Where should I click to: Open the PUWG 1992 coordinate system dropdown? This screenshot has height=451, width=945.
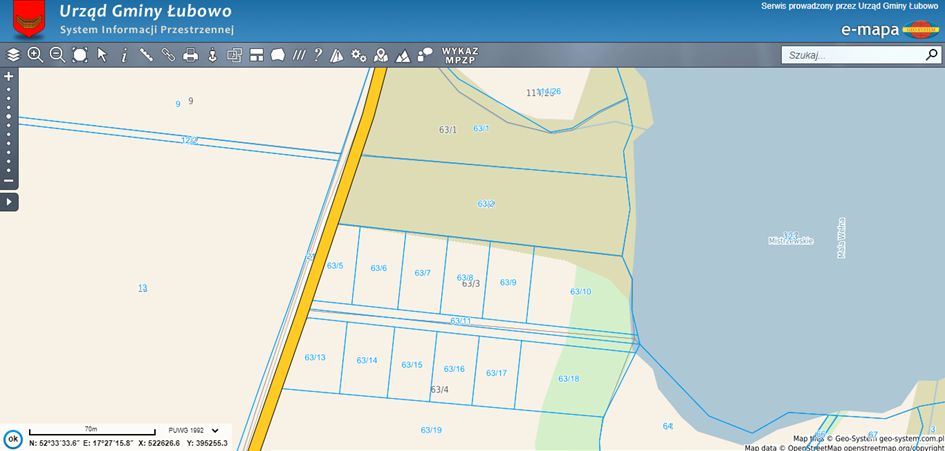pos(193,430)
